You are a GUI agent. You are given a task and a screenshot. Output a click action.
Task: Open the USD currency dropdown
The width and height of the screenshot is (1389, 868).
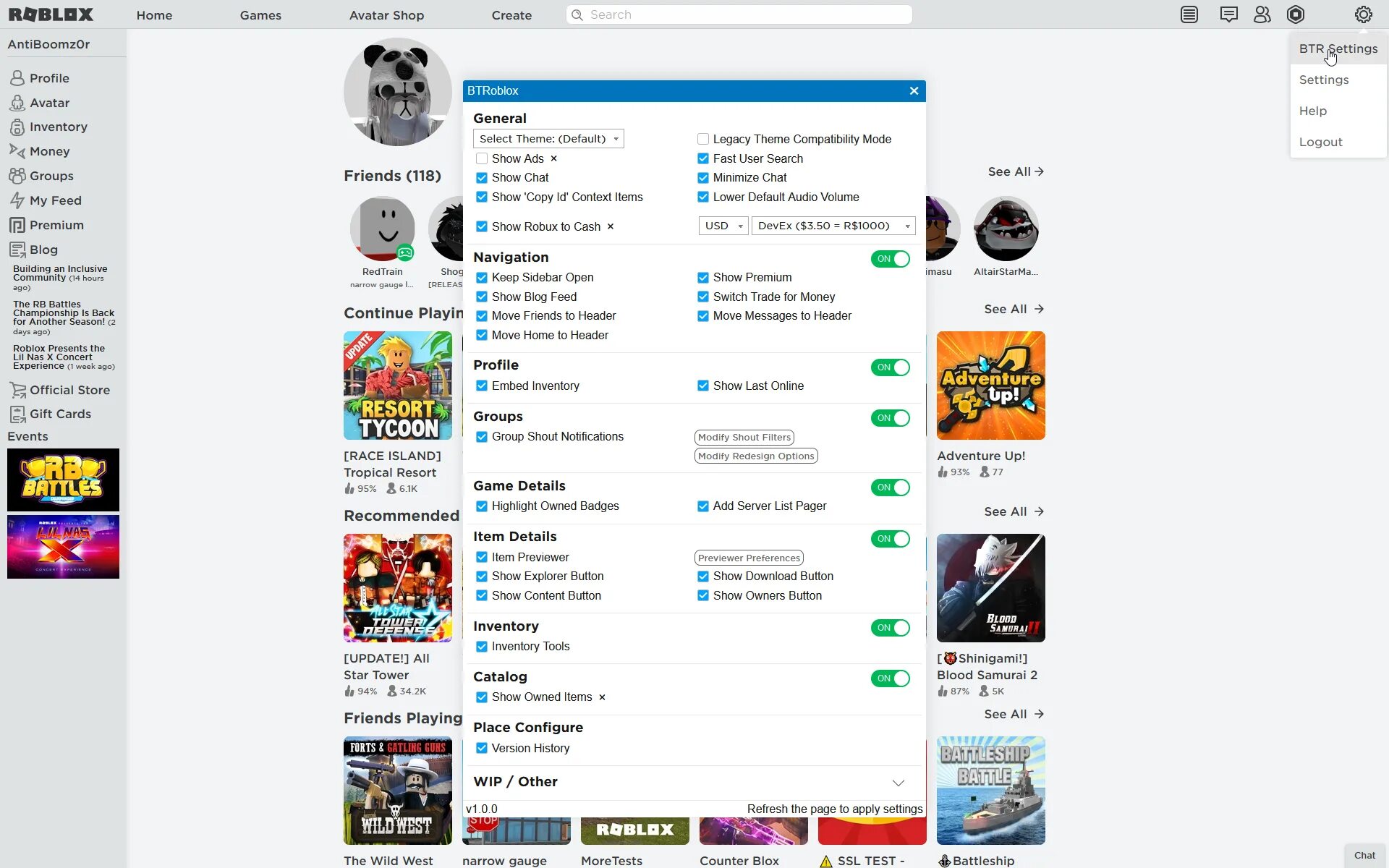(722, 225)
